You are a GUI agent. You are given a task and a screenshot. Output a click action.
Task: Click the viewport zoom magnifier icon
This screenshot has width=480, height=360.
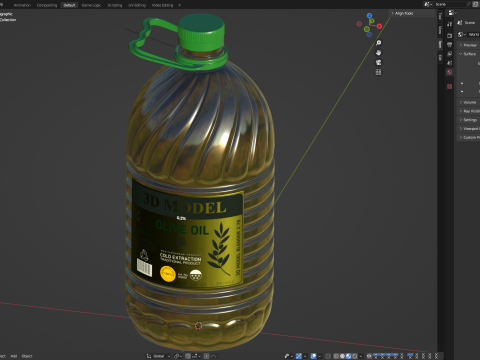tap(378, 43)
